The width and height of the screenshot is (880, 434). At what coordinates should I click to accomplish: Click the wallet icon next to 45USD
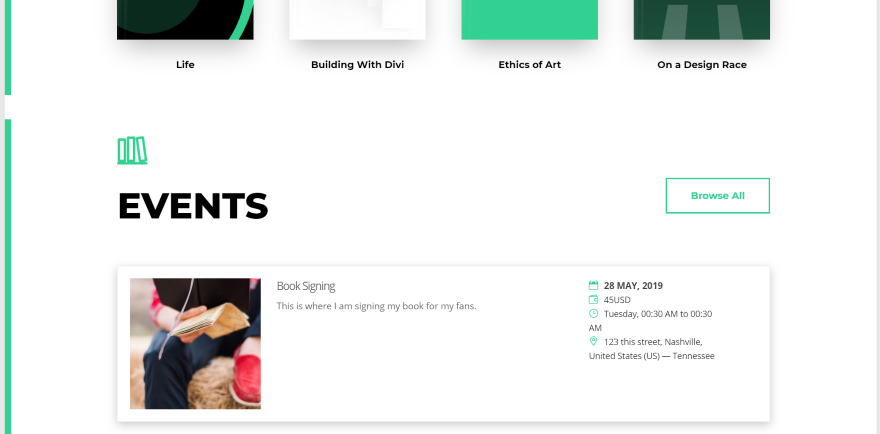594,300
